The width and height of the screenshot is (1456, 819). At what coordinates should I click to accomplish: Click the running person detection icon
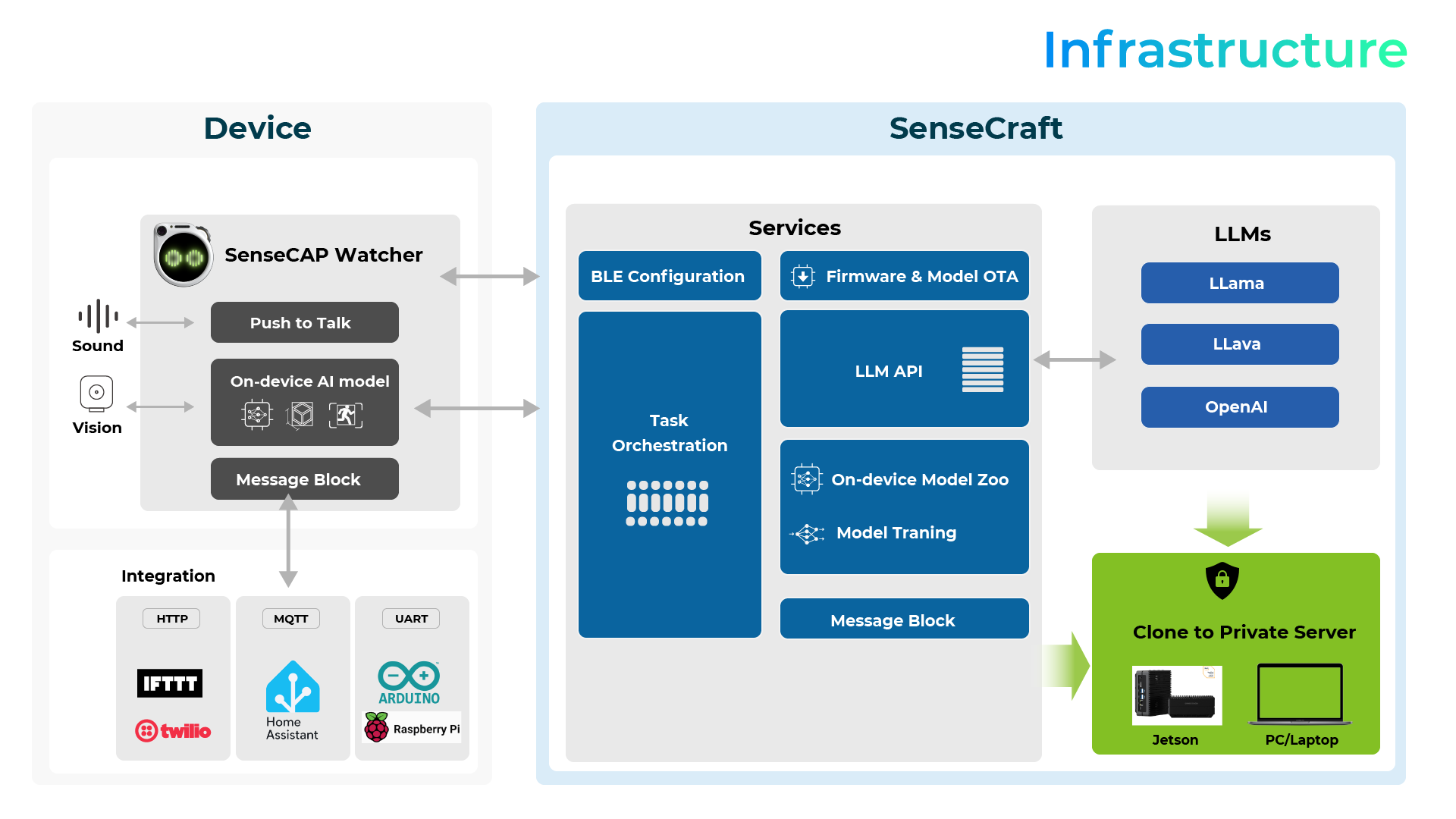coord(346,415)
